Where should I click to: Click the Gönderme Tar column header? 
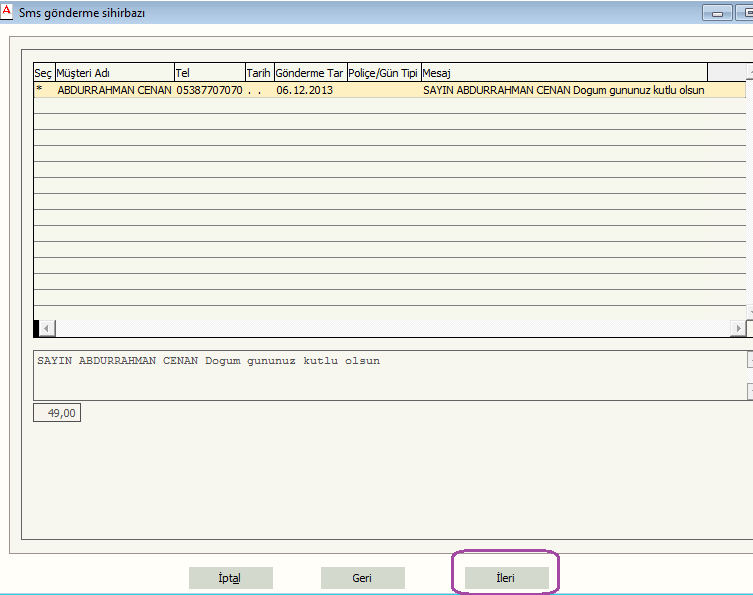[309, 73]
